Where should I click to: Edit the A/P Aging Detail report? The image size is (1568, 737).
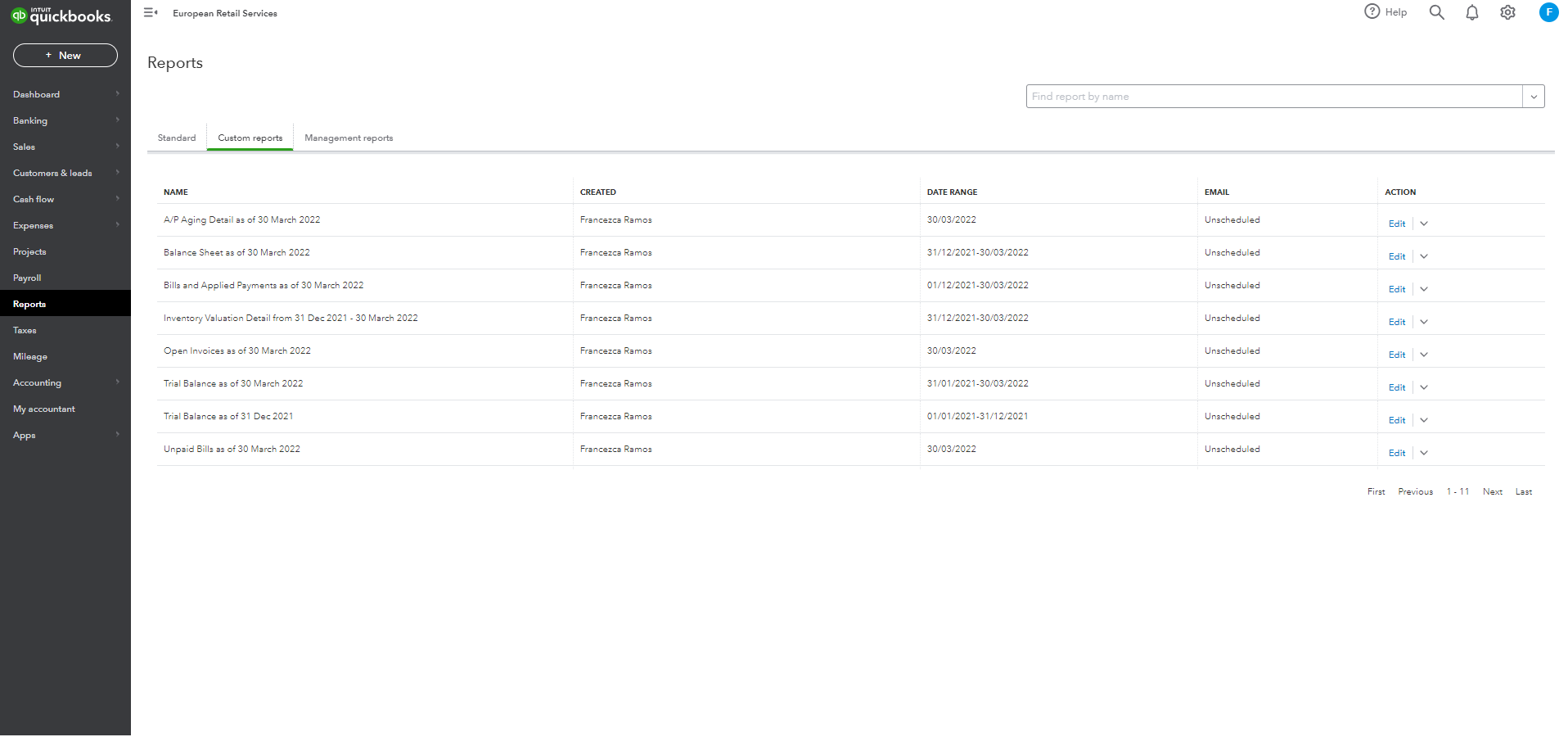1397,224
